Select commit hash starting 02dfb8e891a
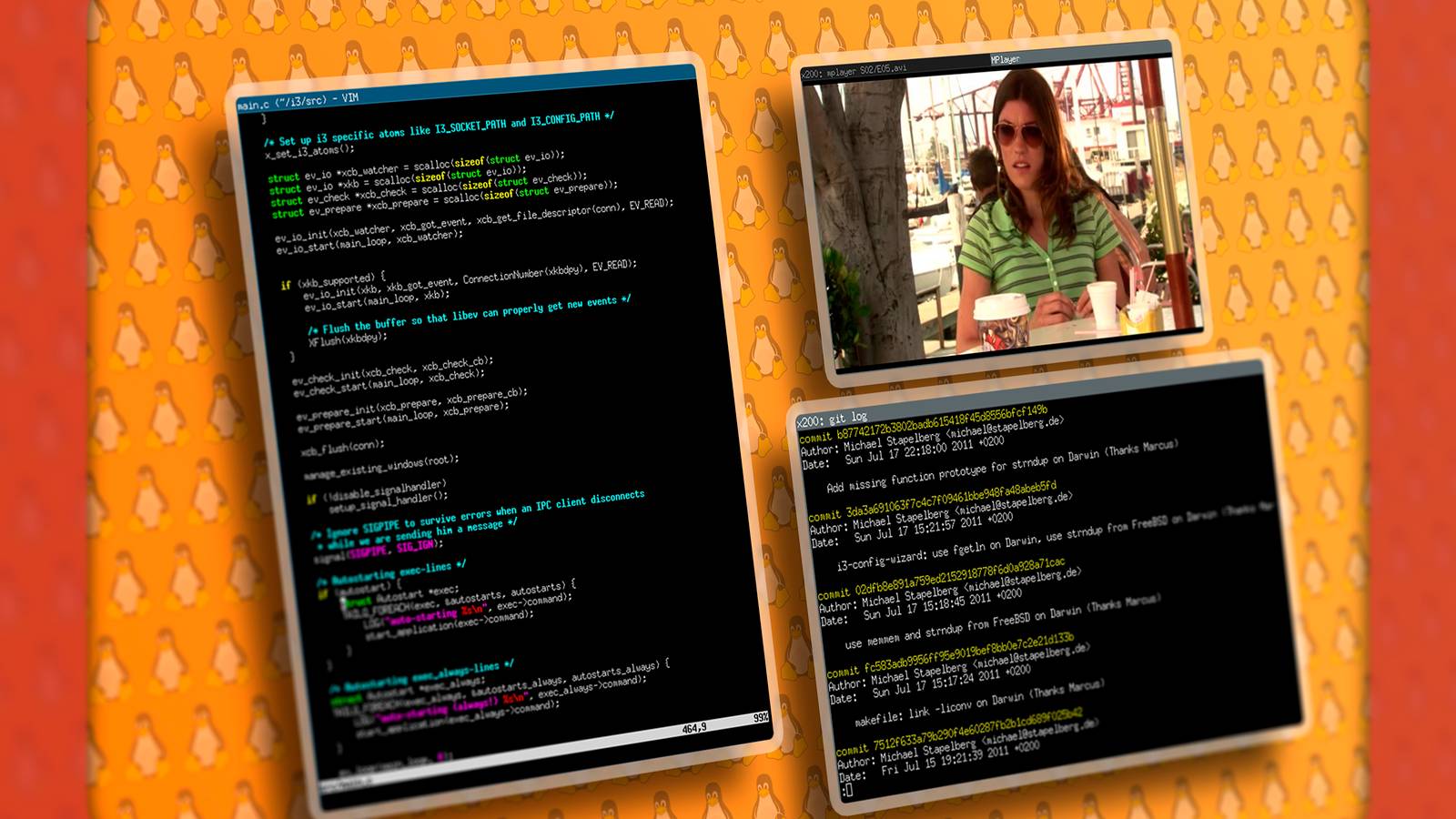The width and height of the screenshot is (1456, 819). pos(960,578)
